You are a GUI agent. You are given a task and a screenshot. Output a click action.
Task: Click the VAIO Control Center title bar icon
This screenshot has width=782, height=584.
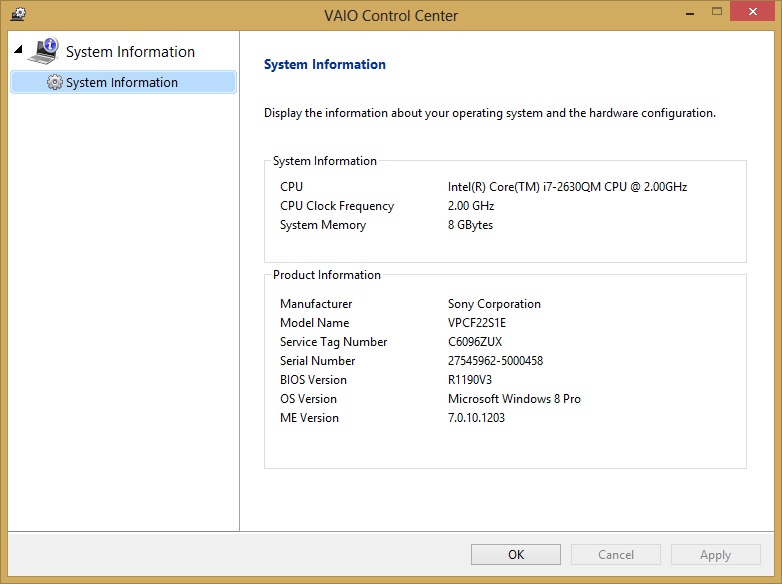[x=18, y=13]
